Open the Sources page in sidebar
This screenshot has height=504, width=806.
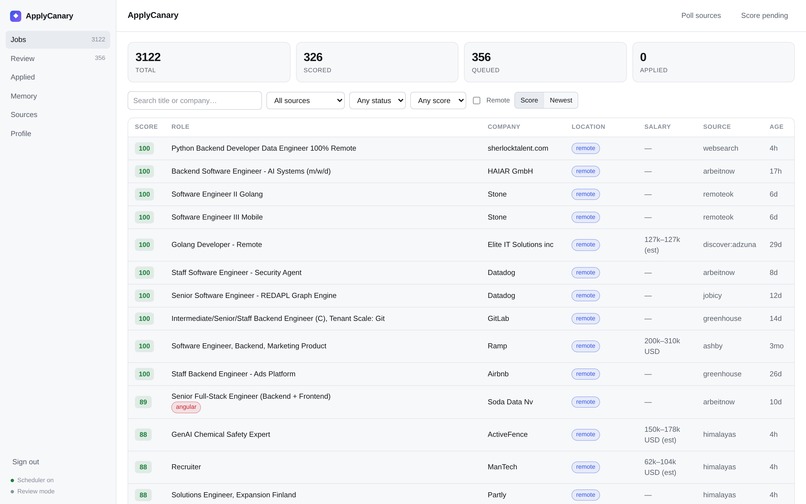tap(58, 115)
